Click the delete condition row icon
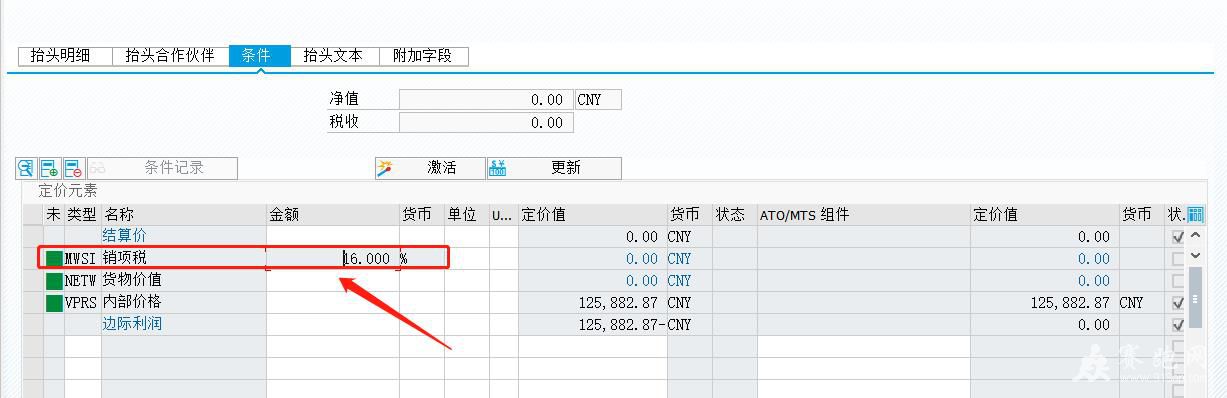Image resolution: width=1227 pixels, height=398 pixels. click(x=74, y=168)
